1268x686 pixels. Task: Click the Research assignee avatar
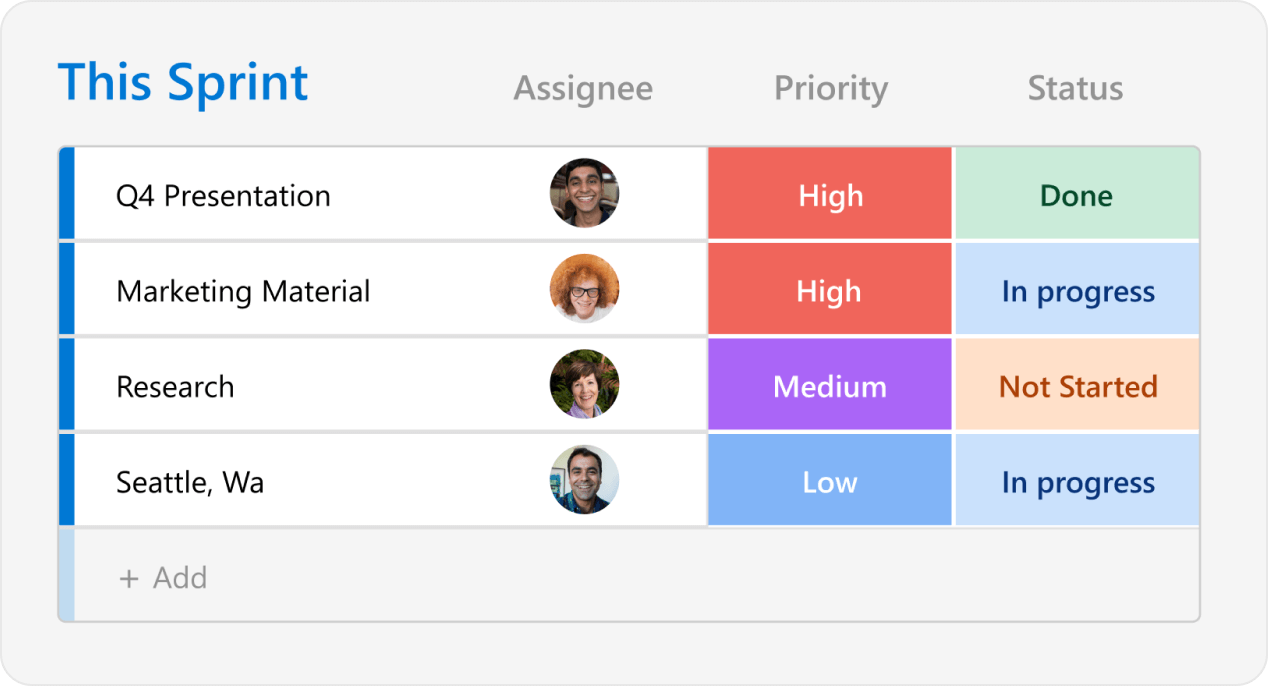(x=583, y=383)
